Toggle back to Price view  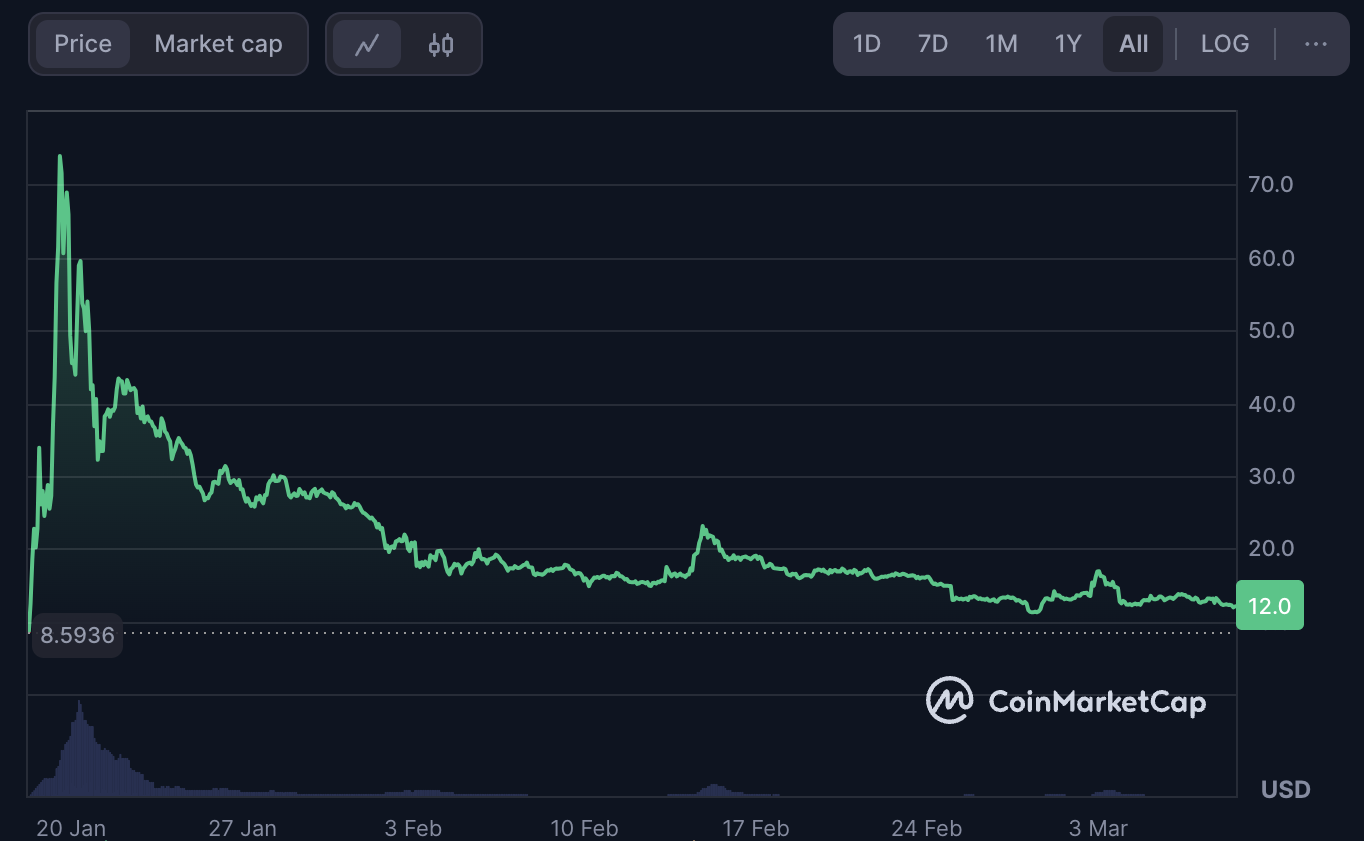83,44
